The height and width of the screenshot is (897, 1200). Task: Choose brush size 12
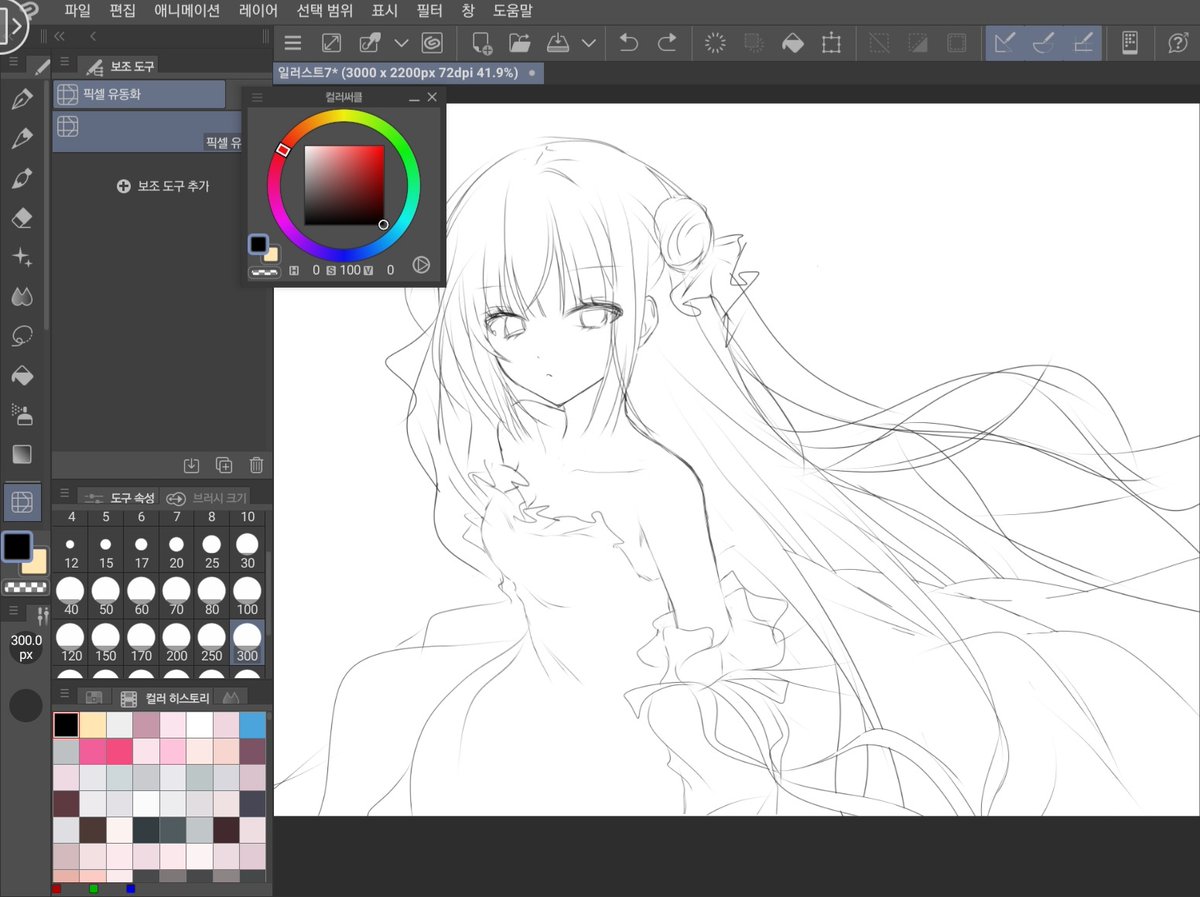70,550
